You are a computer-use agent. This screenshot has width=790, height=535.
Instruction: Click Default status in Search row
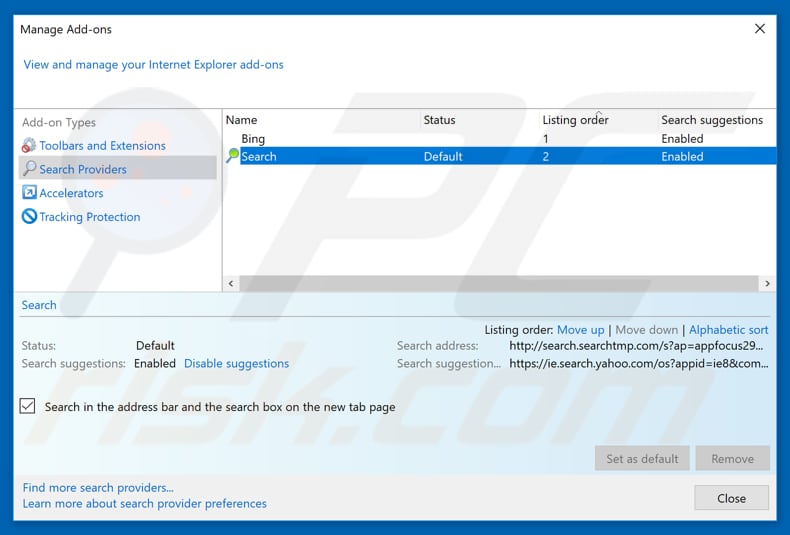pos(443,156)
